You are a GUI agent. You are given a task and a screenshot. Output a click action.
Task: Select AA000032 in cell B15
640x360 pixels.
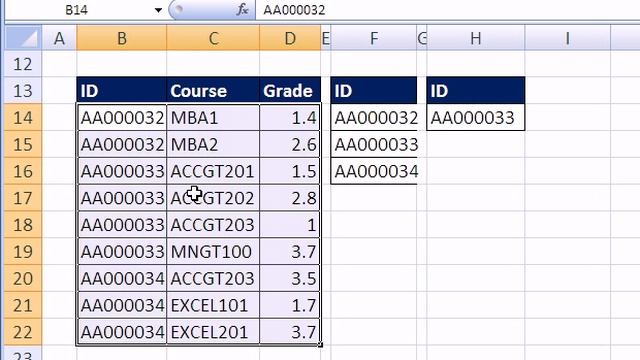click(122, 144)
